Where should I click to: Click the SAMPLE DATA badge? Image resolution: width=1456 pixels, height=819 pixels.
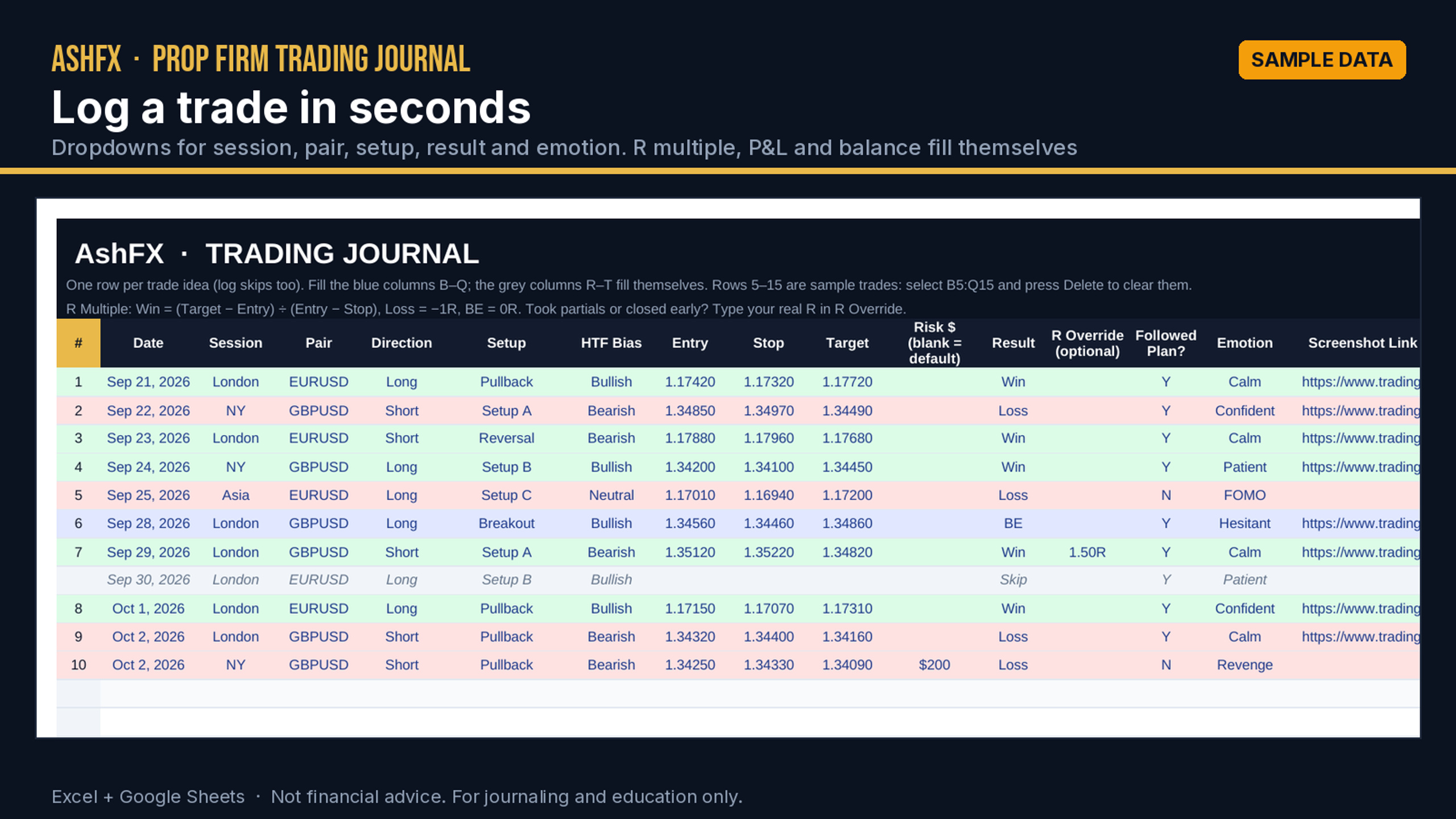(x=1322, y=60)
